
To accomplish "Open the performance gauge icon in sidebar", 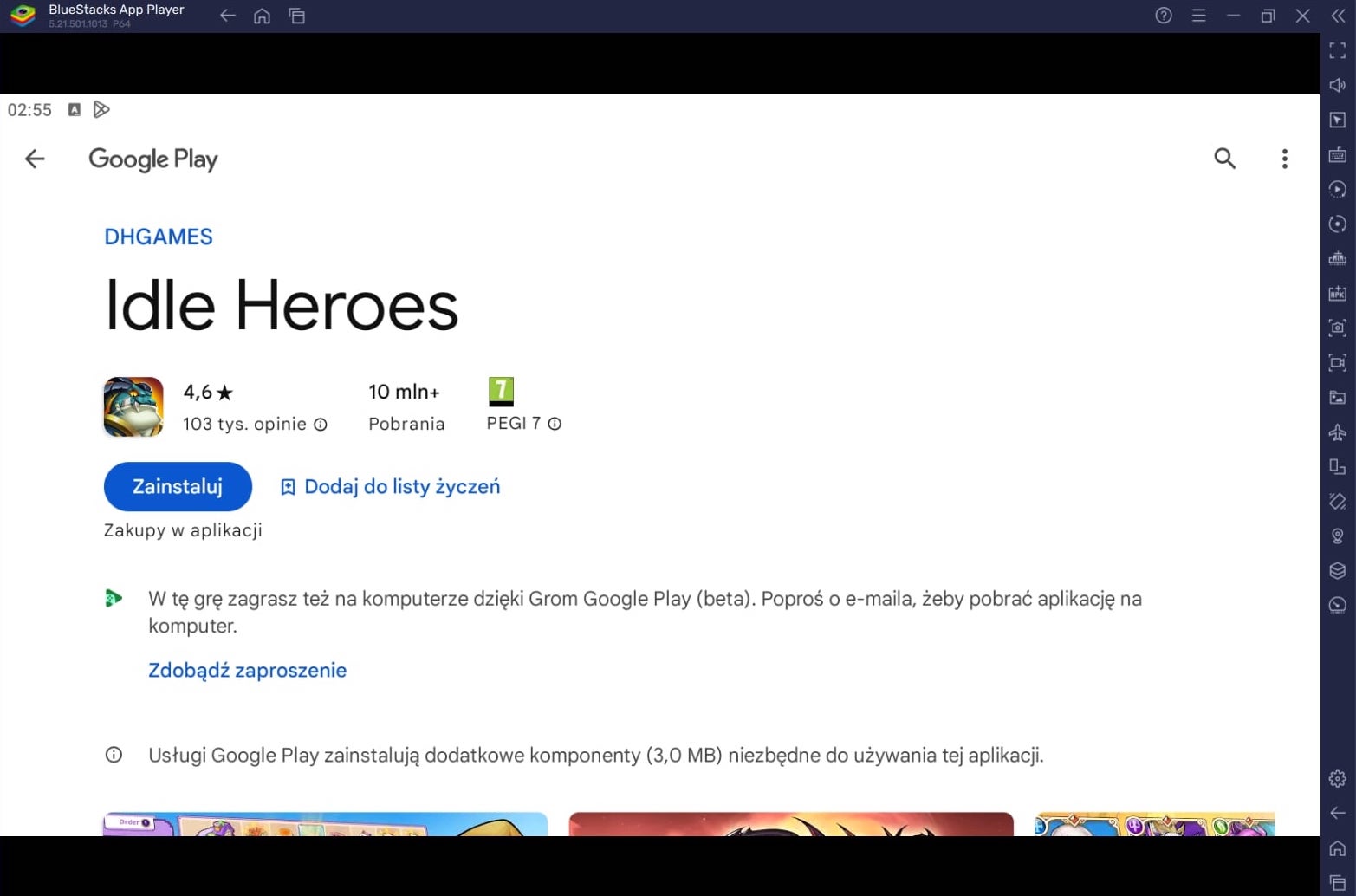I will pyautogui.click(x=1338, y=605).
